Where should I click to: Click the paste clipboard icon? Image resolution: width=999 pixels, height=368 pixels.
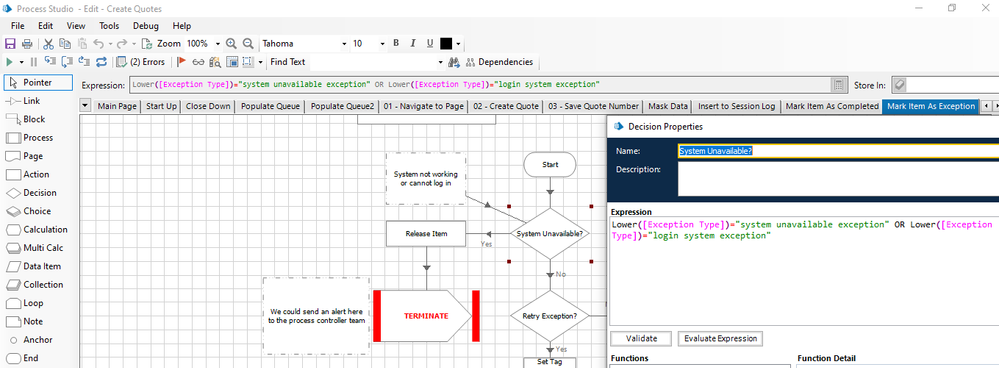coord(82,44)
